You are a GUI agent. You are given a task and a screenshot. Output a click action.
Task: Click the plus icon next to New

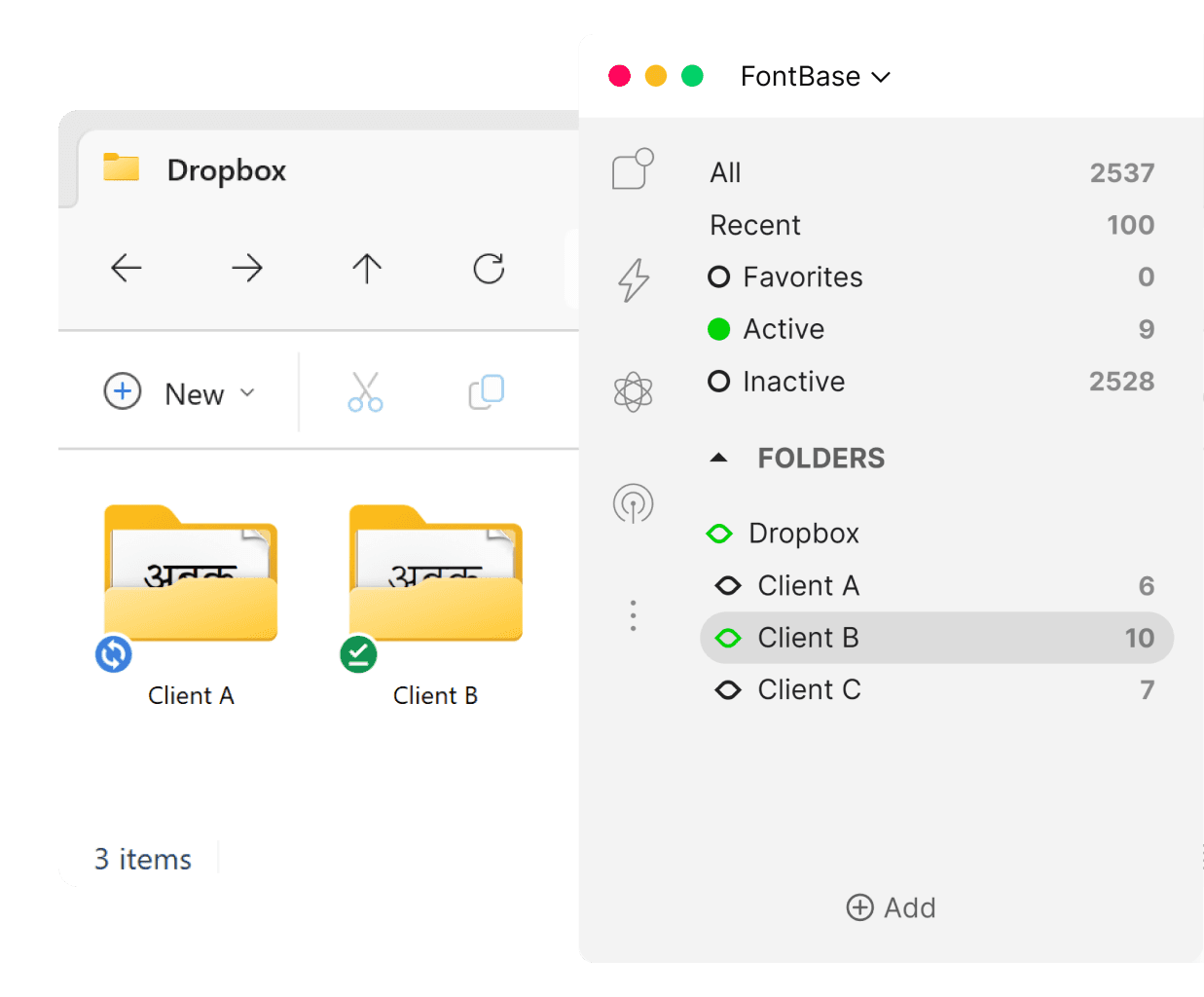click(123, 391)
